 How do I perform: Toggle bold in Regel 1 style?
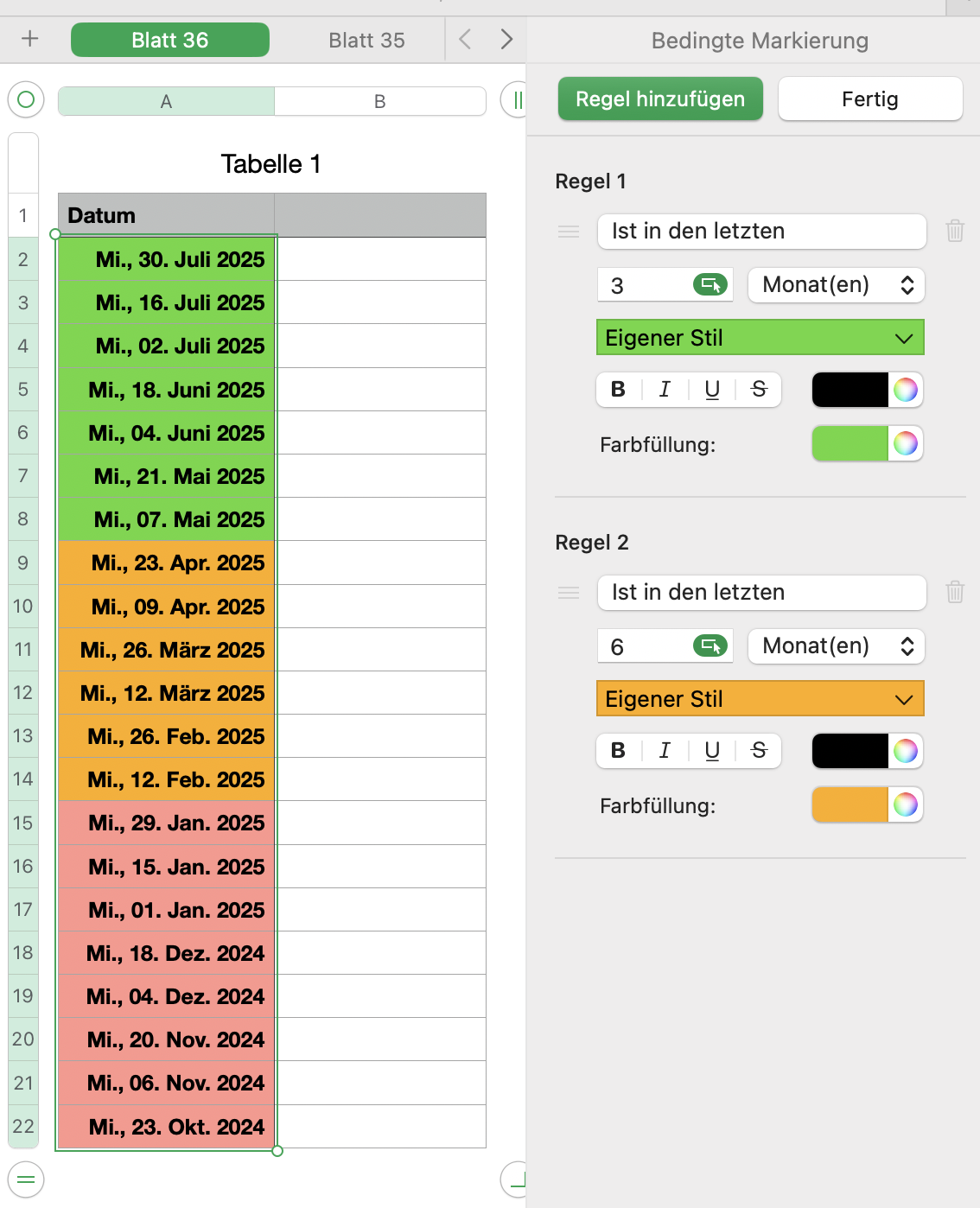tap(619, 390)
